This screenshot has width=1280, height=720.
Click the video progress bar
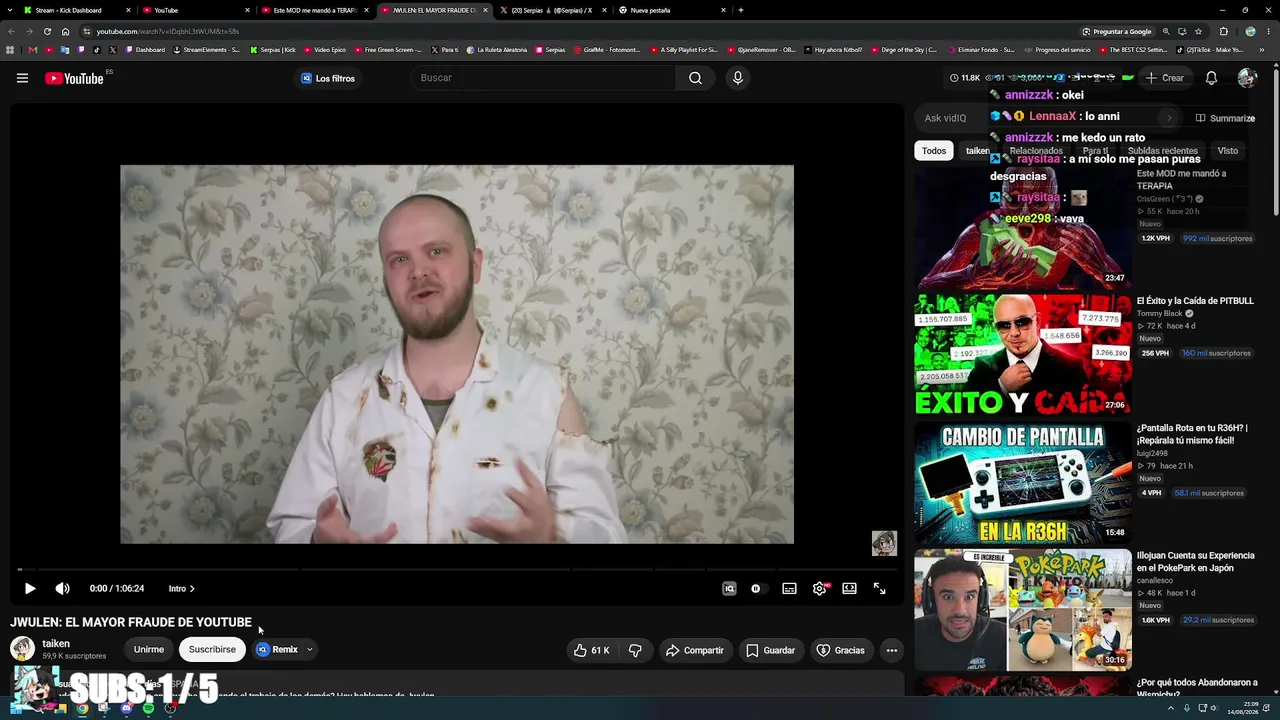coord(456,569)
